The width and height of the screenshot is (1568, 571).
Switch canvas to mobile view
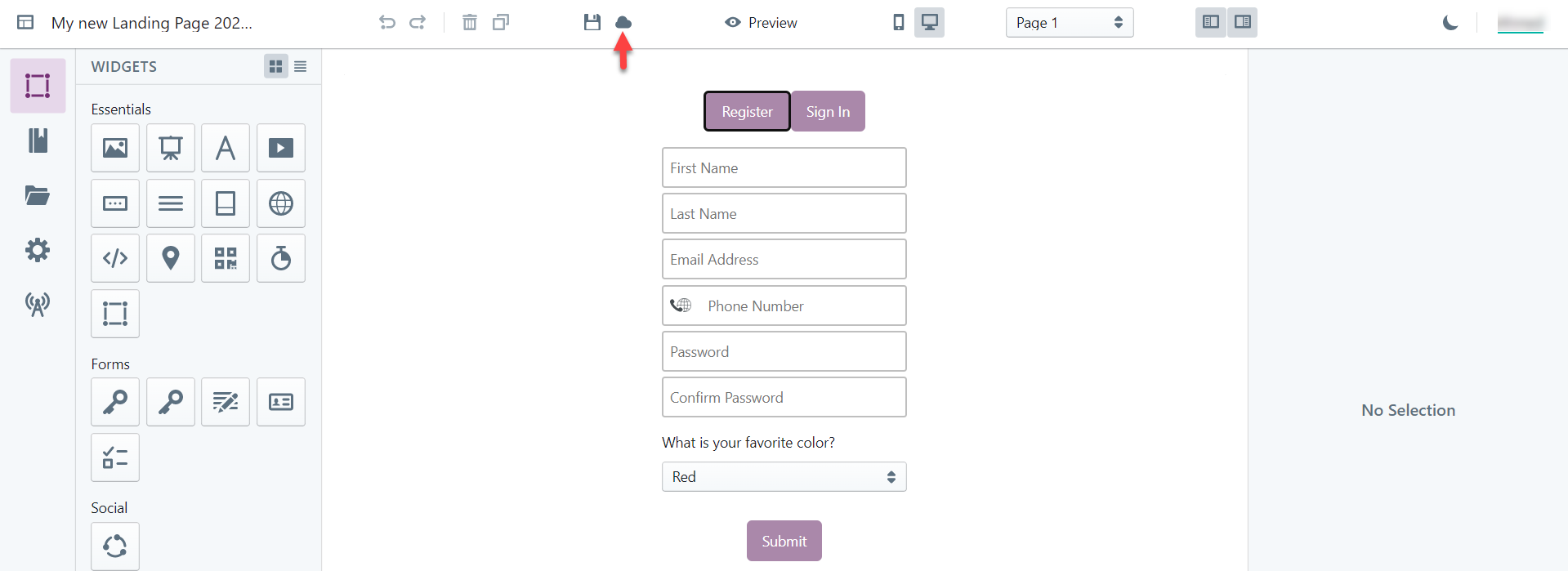tap(896, 23)
